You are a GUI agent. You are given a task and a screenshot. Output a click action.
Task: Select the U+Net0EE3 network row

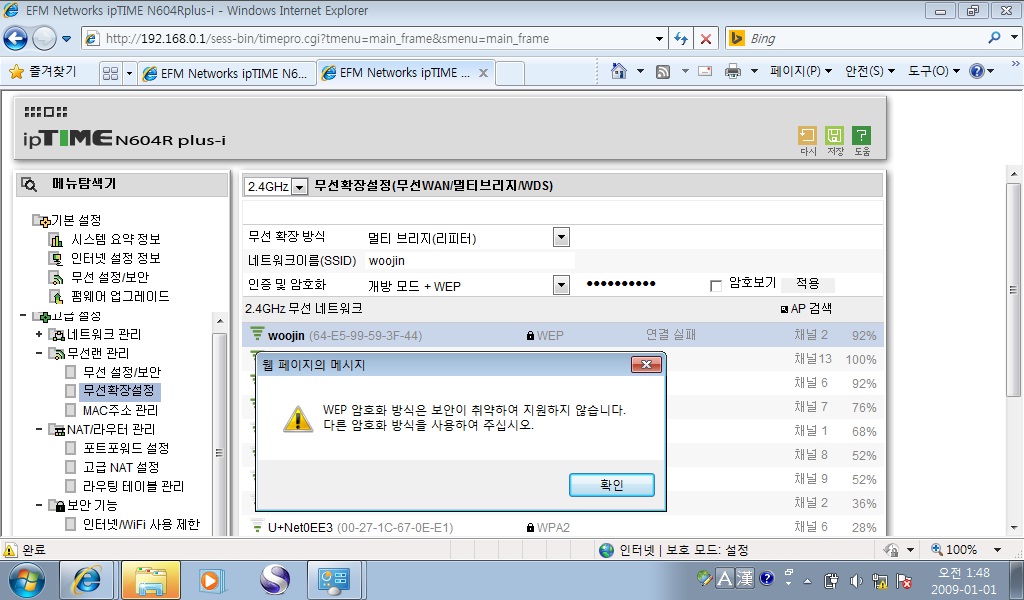[562, 527]
